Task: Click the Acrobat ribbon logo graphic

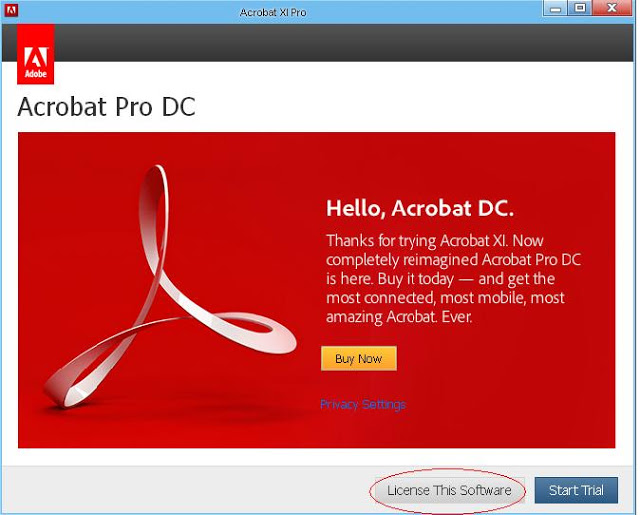Action: 169,286
